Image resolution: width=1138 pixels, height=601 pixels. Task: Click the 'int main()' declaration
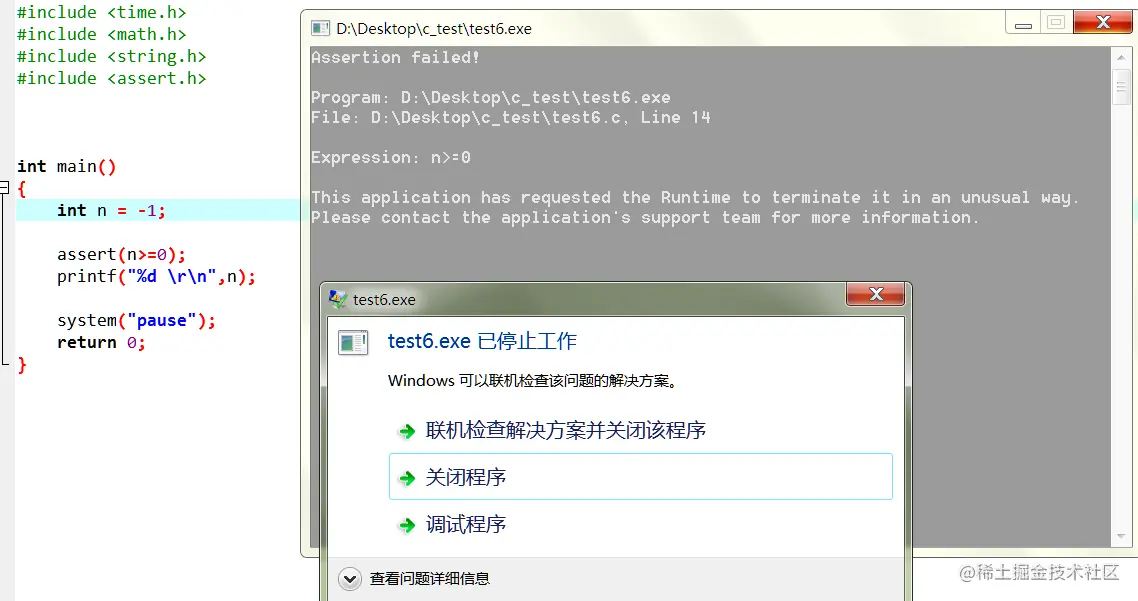pyautogui.click(x=66, y=167)
